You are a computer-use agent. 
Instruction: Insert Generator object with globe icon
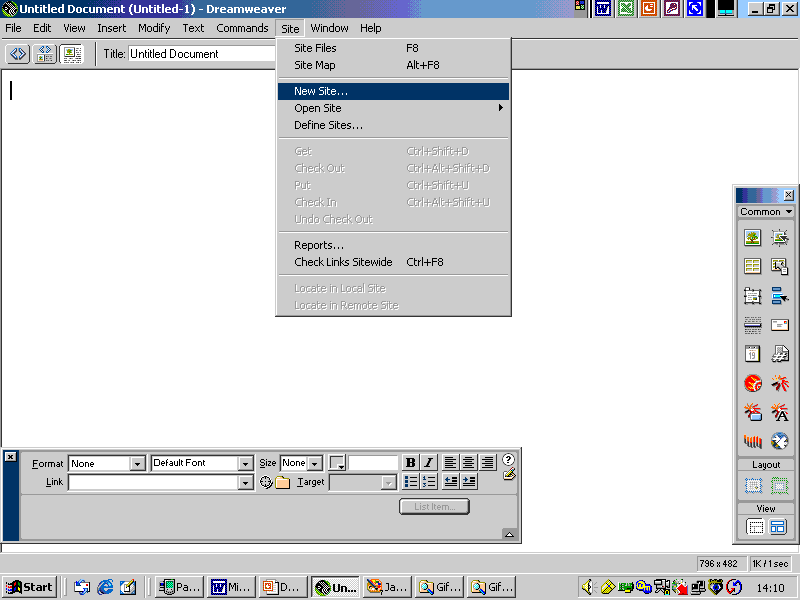click(x=780, y=441)
